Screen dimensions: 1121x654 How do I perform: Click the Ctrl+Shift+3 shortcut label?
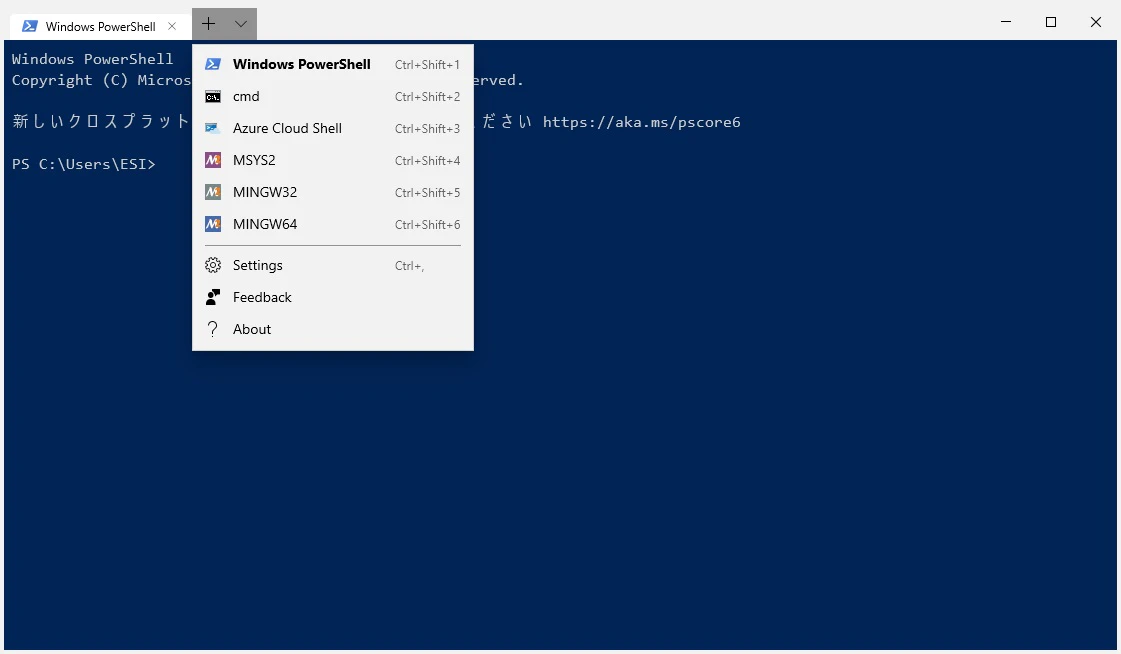[x=428, y=129]
